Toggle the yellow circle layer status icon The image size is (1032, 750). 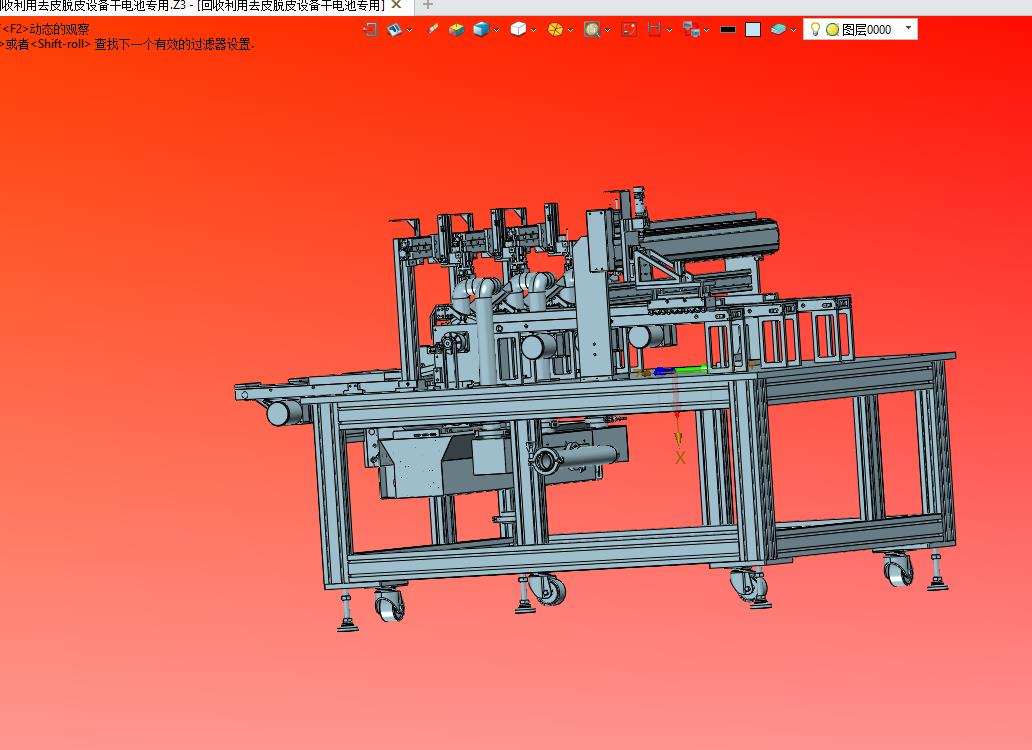(x=832, y=30)
